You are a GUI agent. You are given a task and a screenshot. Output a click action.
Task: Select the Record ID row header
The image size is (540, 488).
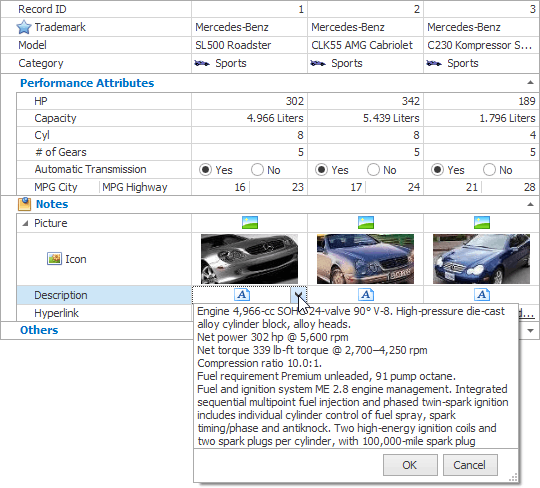click(96, 9)
